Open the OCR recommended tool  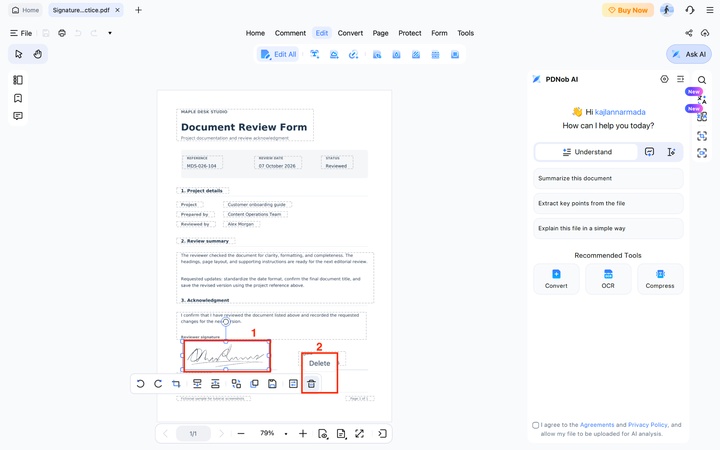coord(608,279)
